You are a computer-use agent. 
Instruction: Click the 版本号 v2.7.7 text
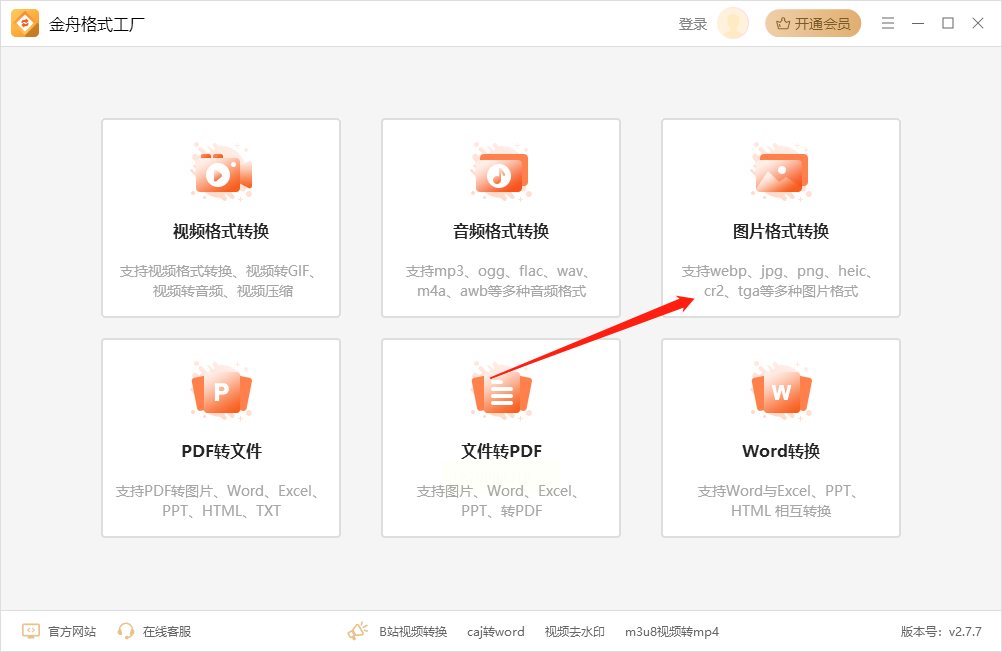point(941,632)
